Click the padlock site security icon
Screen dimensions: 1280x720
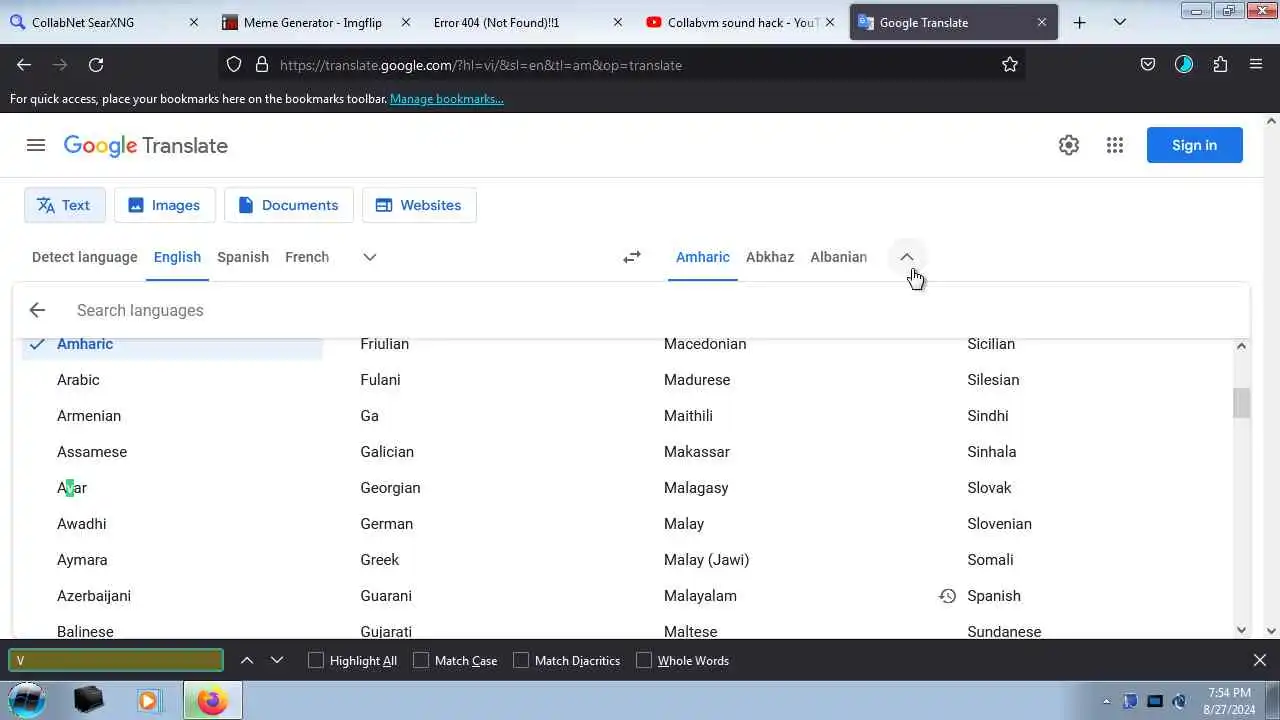262,64
